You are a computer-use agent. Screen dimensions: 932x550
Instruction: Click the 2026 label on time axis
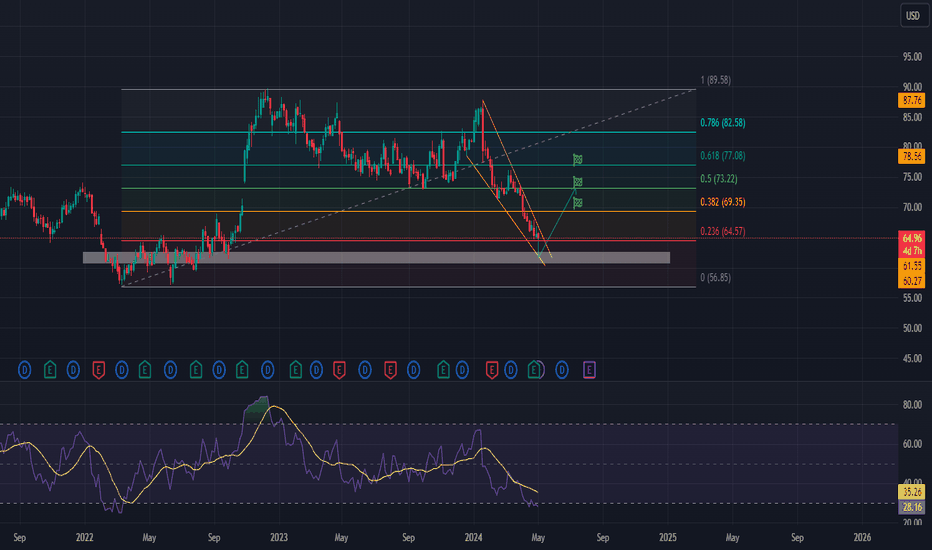[862, 538]
